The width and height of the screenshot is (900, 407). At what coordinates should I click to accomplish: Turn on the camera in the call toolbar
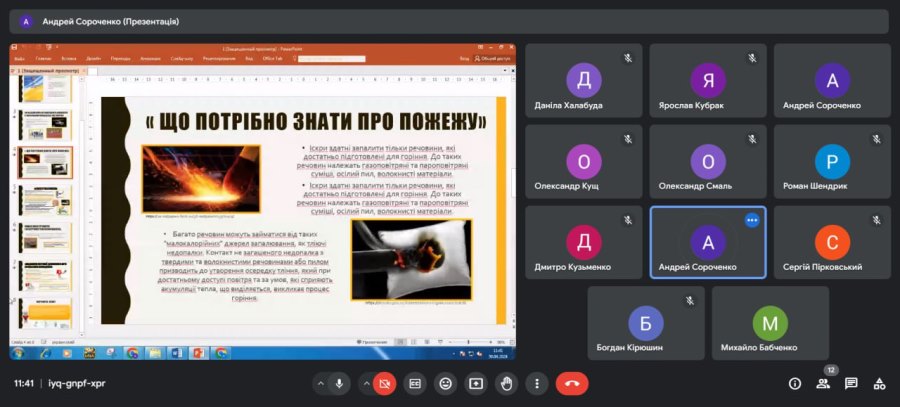point(385,383)
